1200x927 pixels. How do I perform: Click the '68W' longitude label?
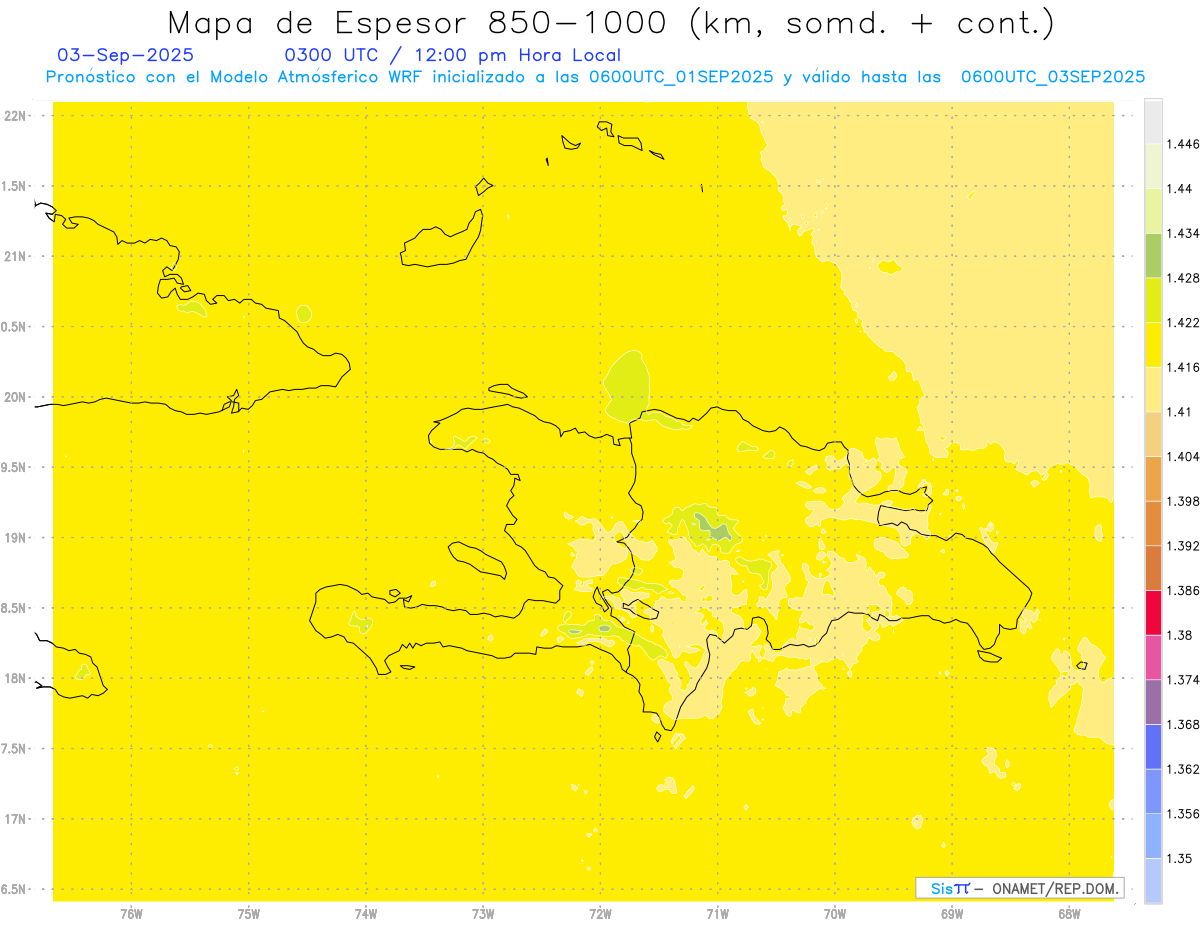click(x=1069, y=913)
